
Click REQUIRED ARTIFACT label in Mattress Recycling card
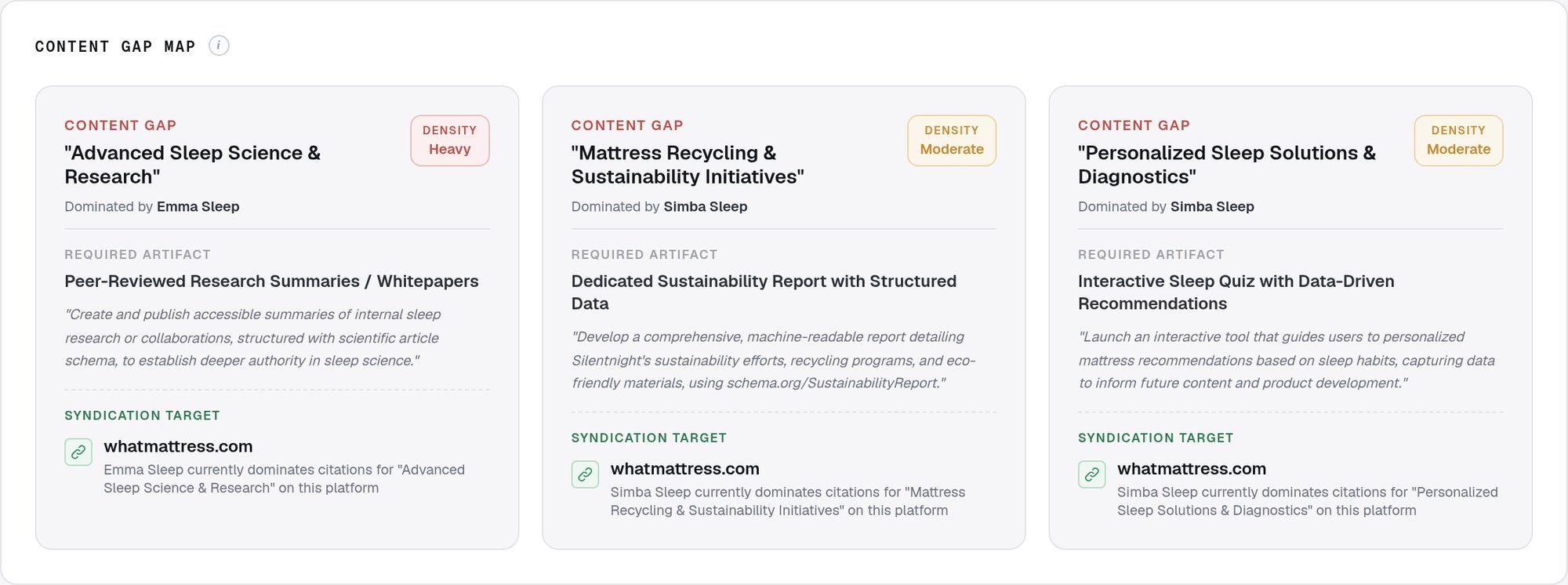pos(644,255)
